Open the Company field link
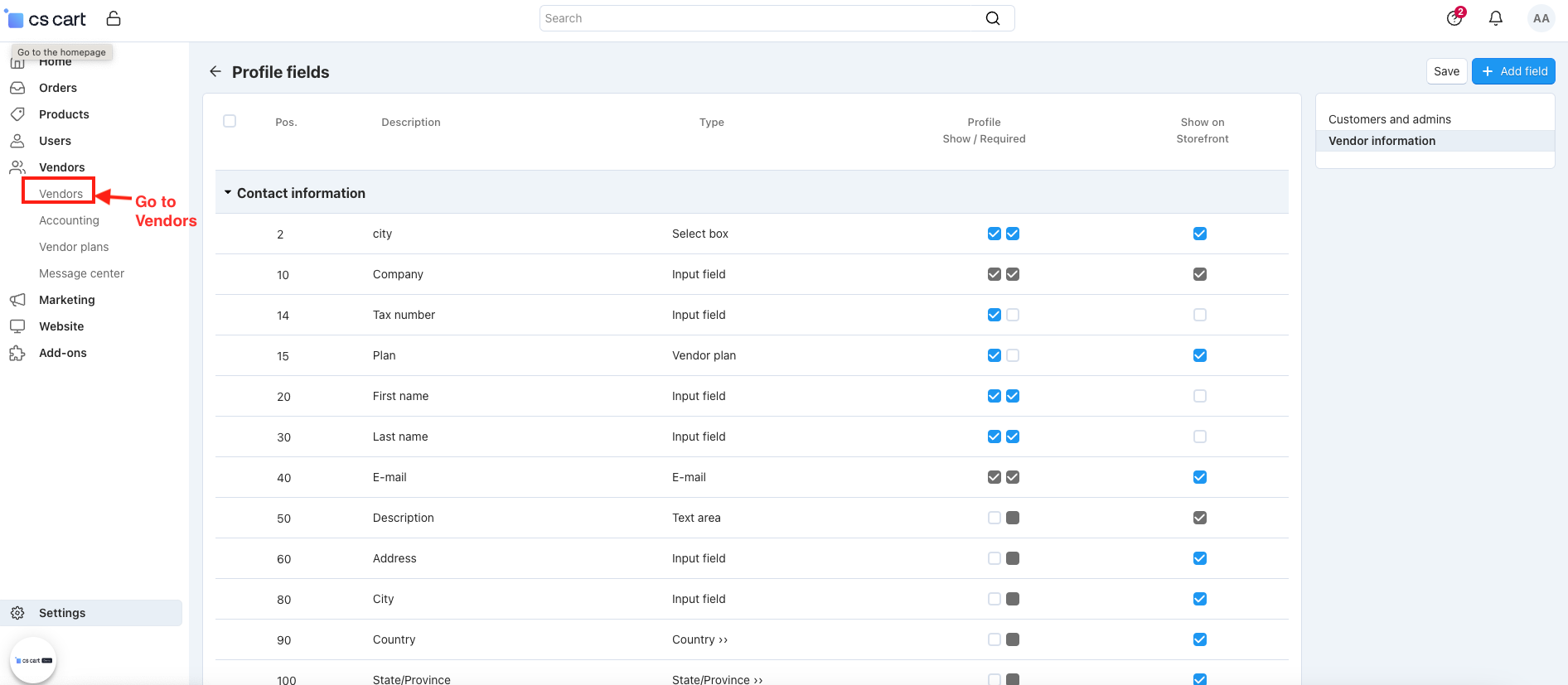Image resolution: width=1568 pixels, height=685 pixels. tap(398, 274)
